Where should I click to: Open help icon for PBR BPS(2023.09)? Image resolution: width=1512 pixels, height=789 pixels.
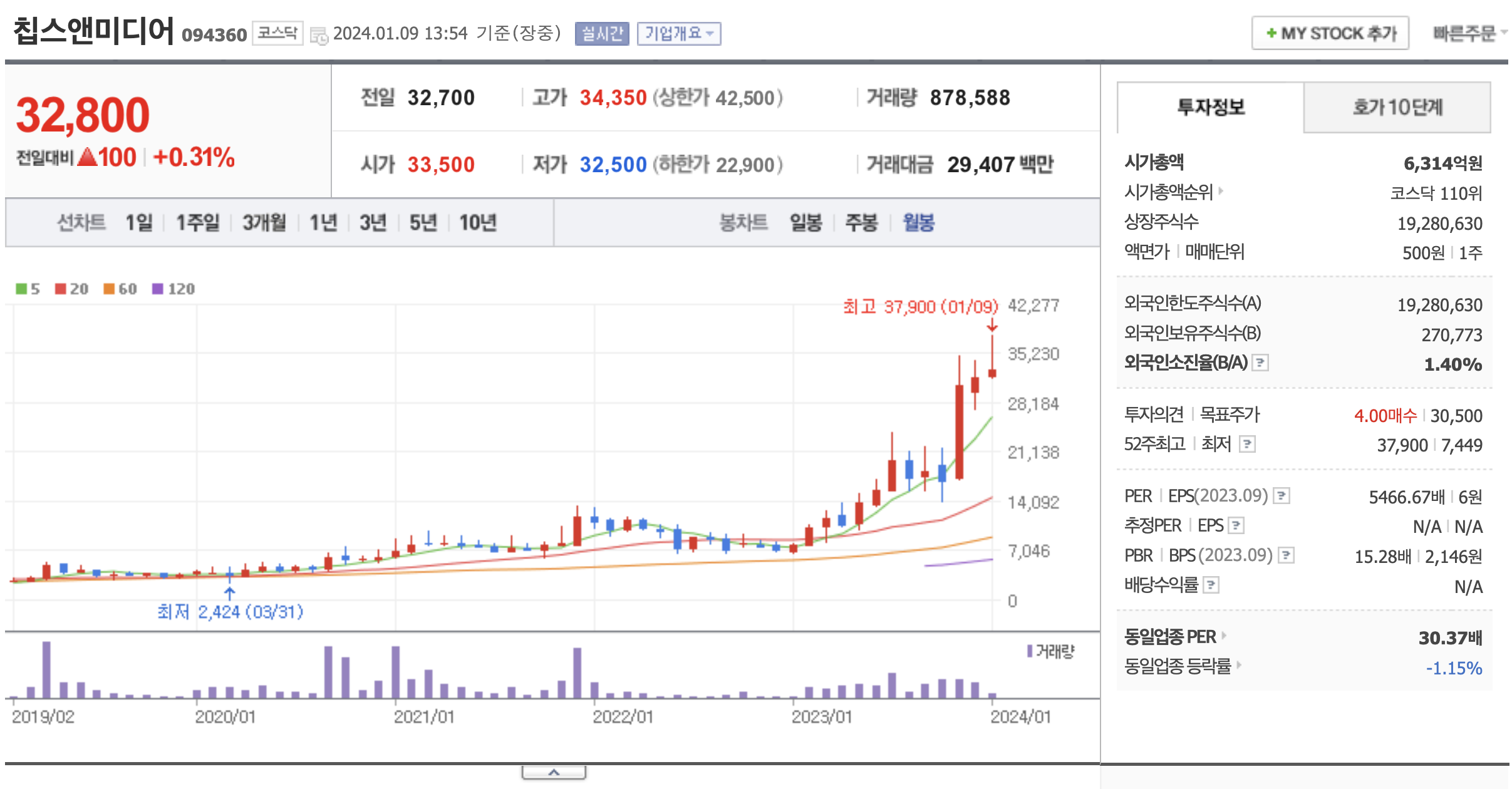(x=1286, y=555)
